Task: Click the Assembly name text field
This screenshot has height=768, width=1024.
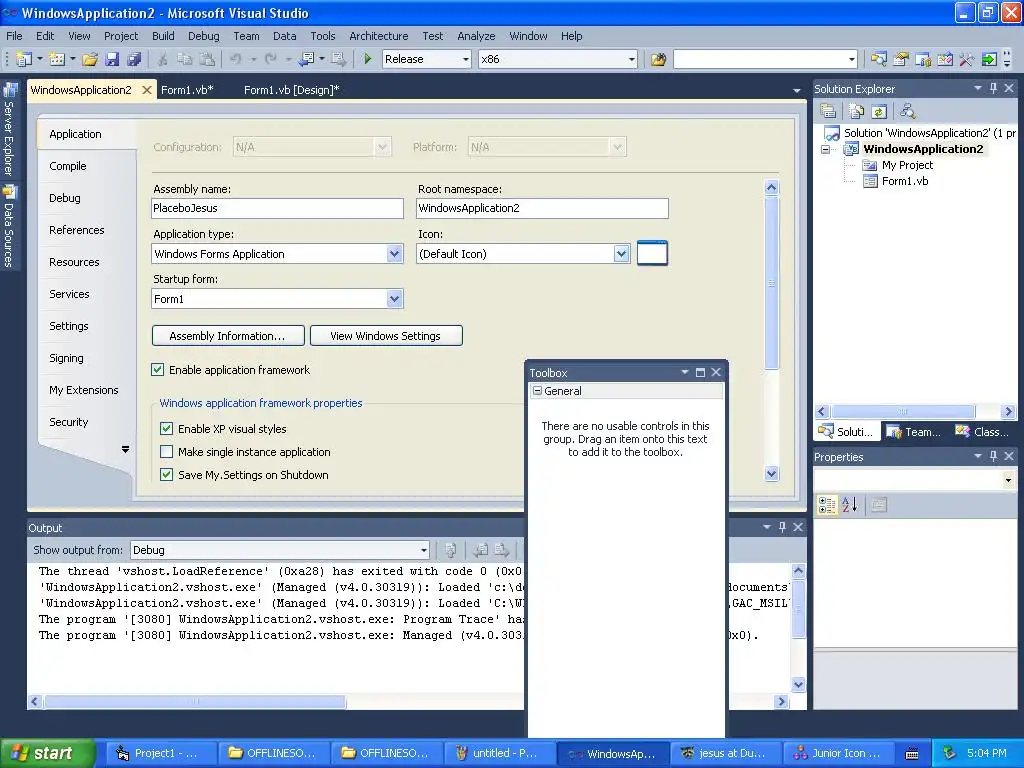Action: [x=278, y=208]
